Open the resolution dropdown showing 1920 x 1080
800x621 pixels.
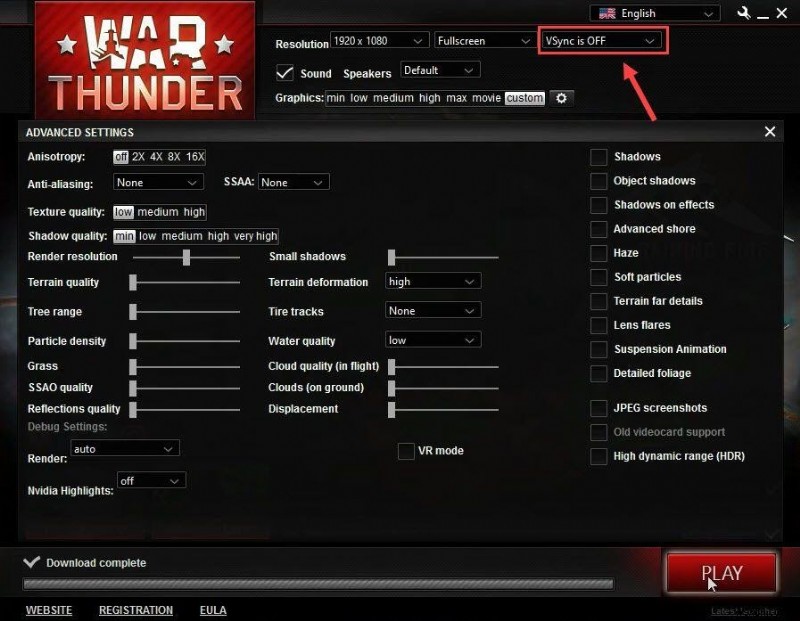(x=380, y=40)
